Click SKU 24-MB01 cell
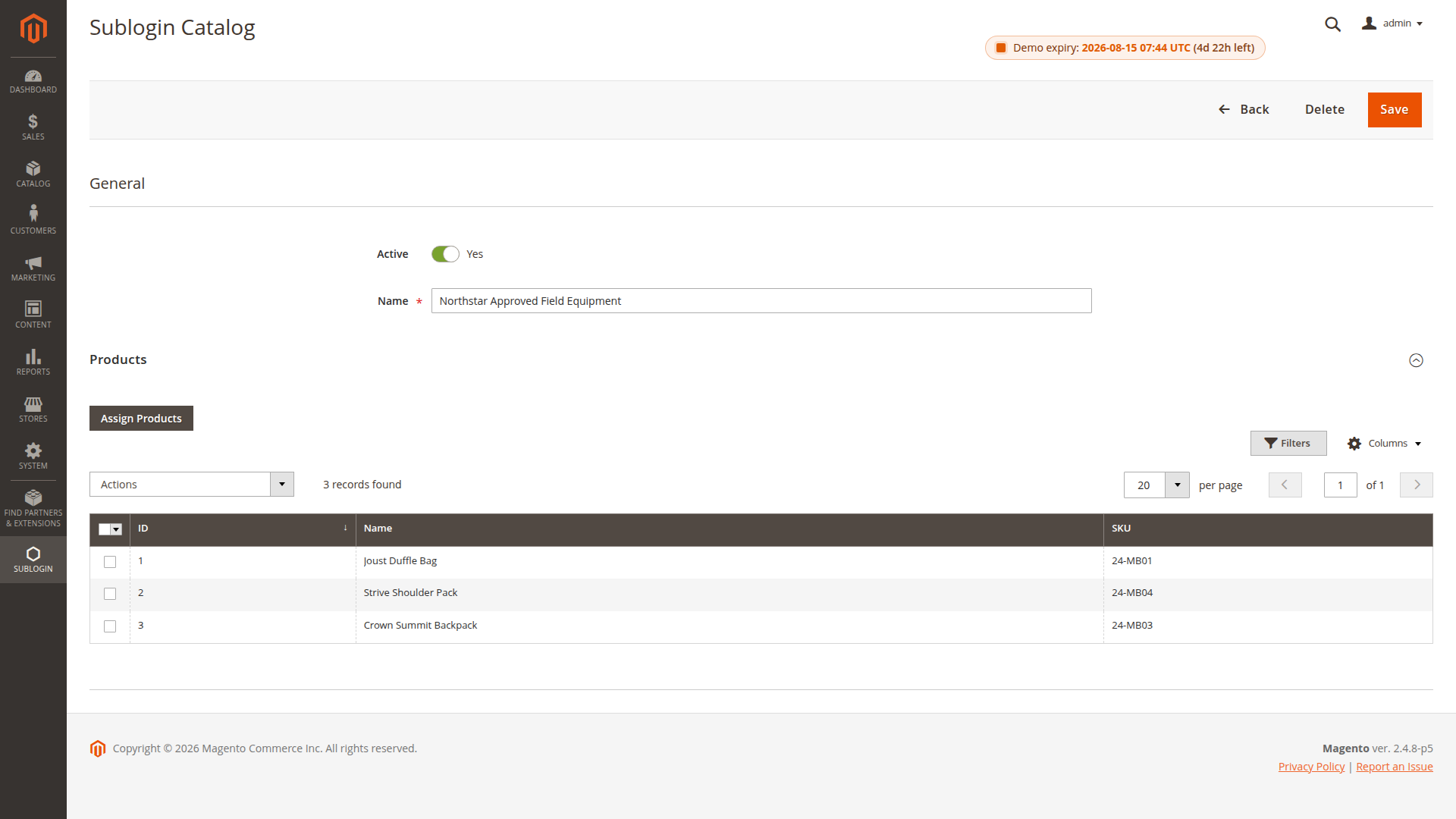Viewport: 1456px width, 819px height. pyautogui.click(x=1268, y=562)
